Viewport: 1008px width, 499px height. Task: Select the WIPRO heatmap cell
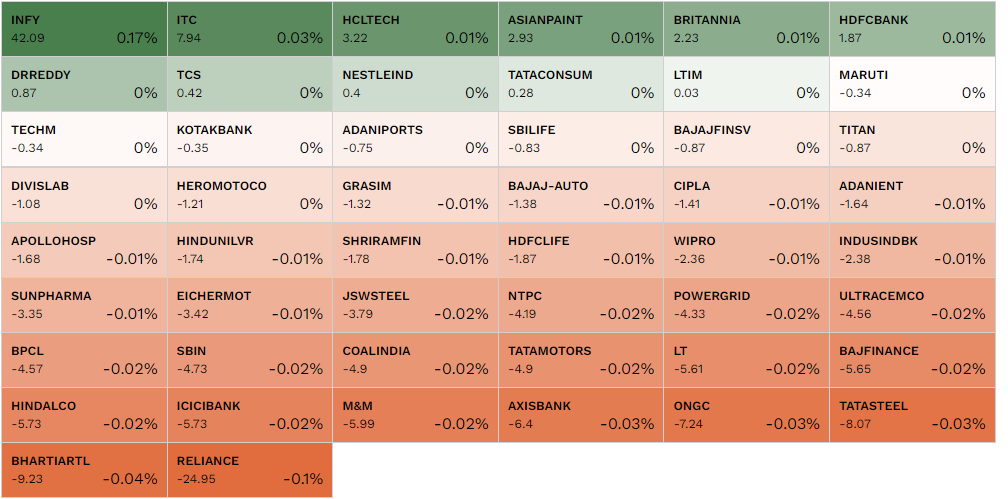click(x=746, y=249)
